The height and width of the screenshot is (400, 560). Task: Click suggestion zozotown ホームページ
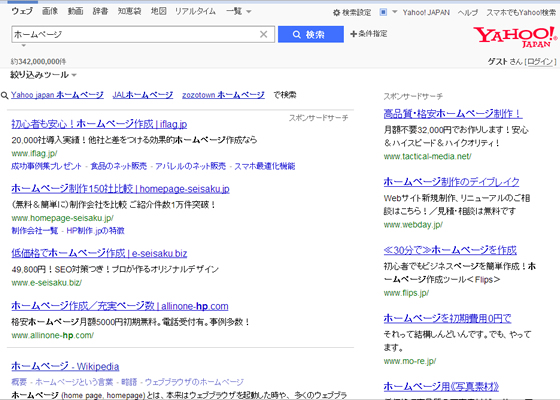pyautogui.click(x=223, y=95)
